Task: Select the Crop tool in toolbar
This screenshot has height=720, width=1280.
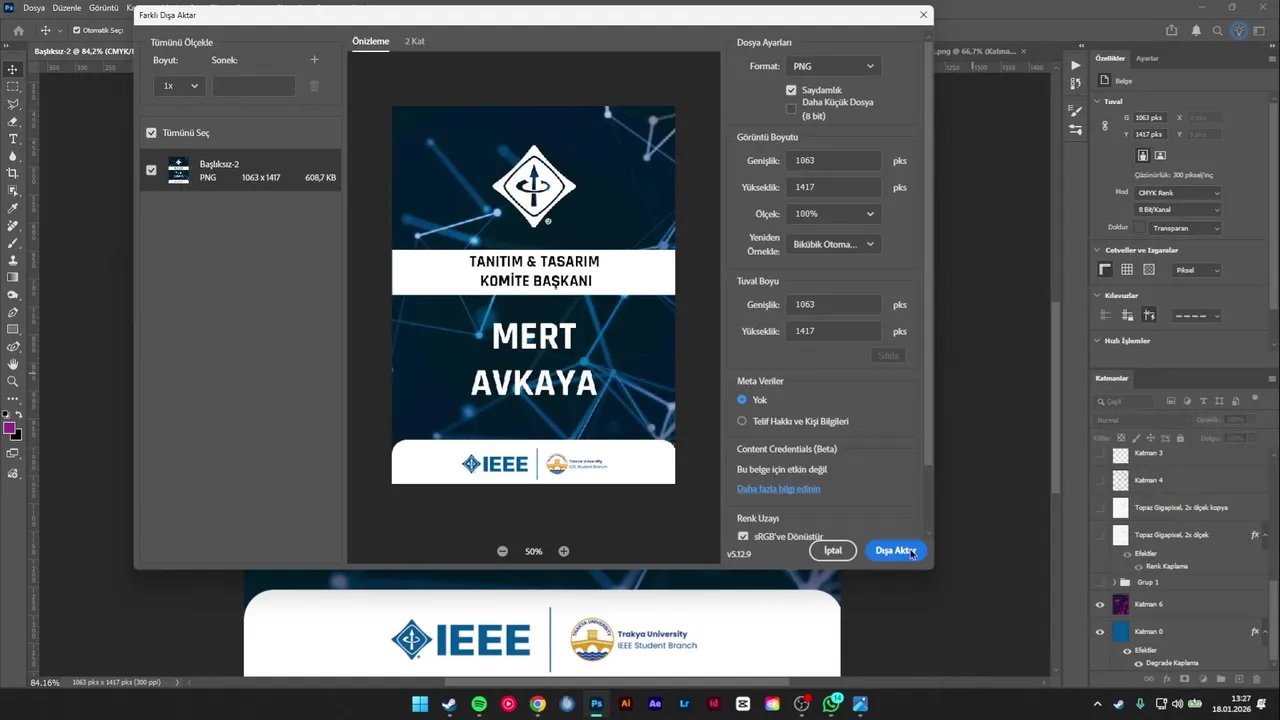Action: click(13, 174)
